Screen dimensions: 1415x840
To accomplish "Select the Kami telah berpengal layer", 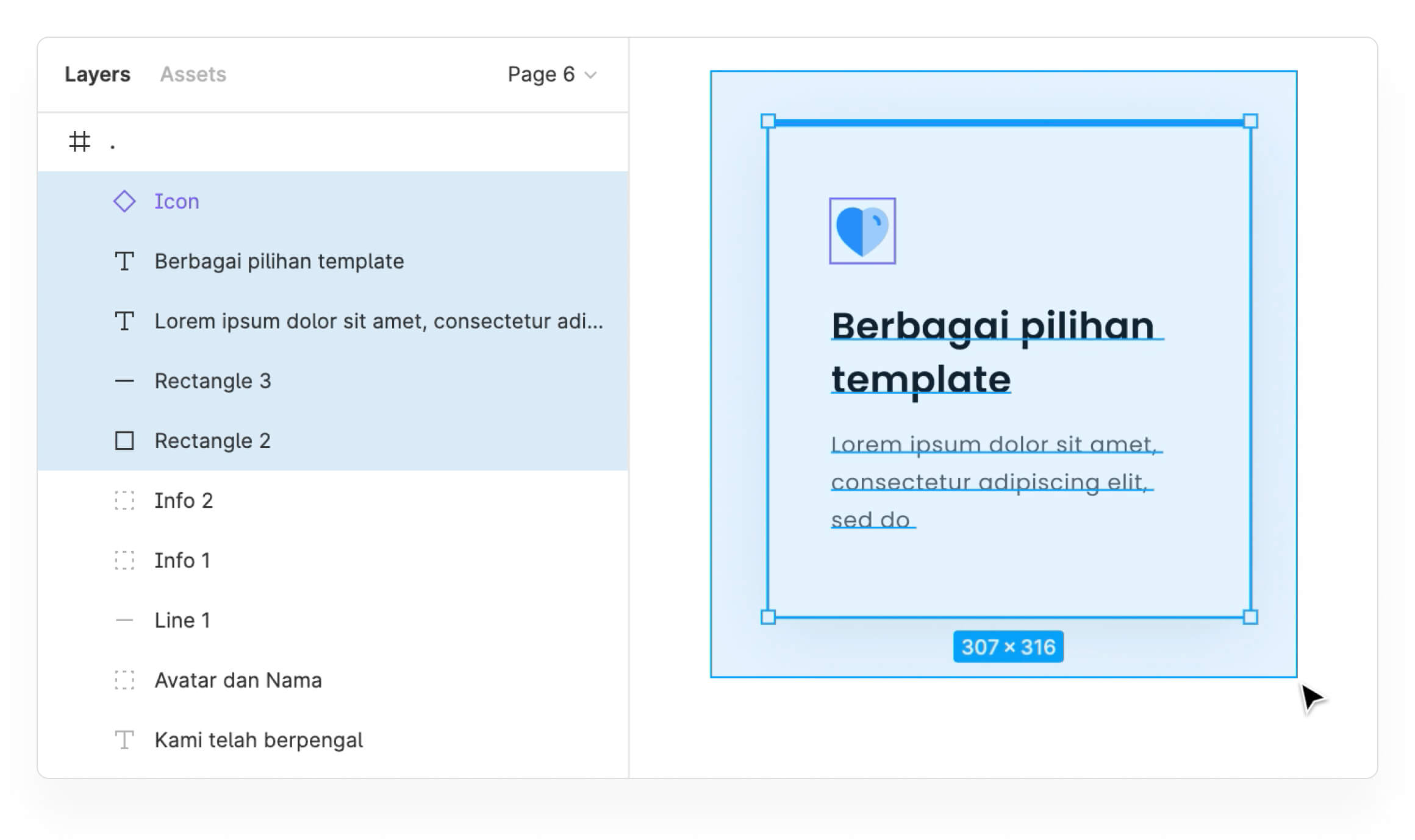I will (259, 739).
